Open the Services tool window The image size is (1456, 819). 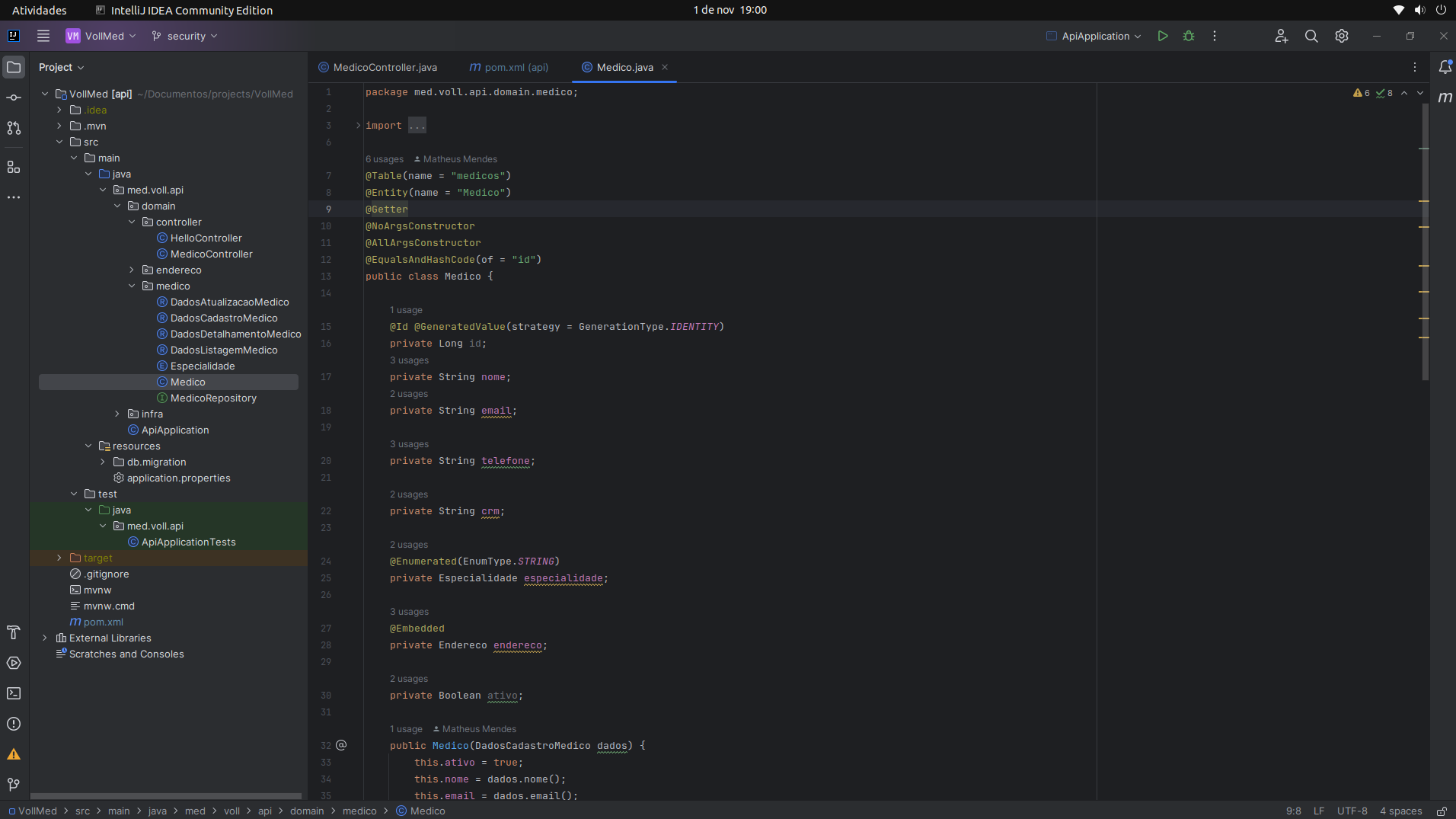click(14, 663)
